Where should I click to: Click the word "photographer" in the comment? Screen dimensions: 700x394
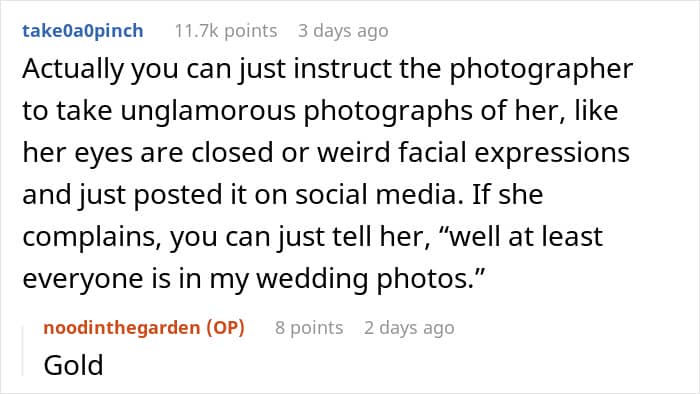click(x=541, y=70)
